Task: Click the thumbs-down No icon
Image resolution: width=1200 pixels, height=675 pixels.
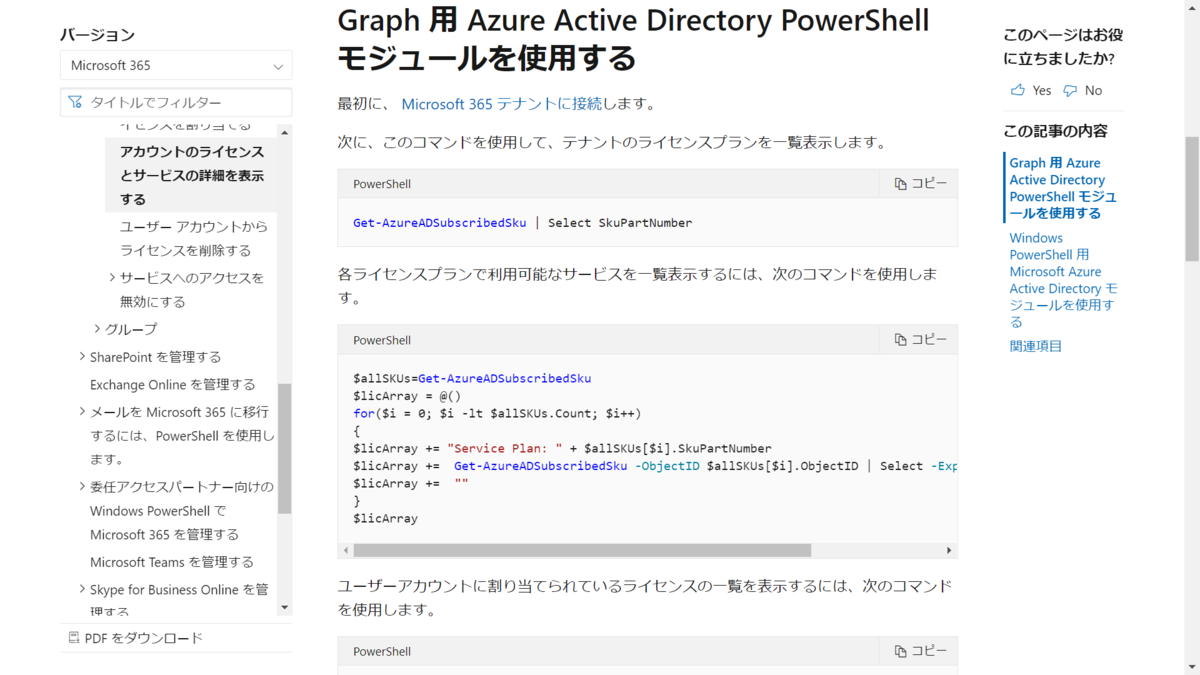Action: 1070,90
